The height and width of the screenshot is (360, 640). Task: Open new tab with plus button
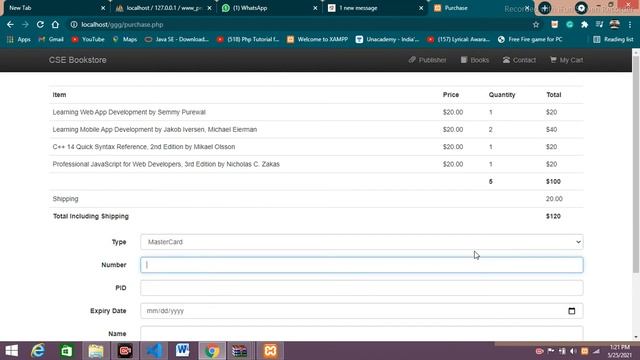544,8
